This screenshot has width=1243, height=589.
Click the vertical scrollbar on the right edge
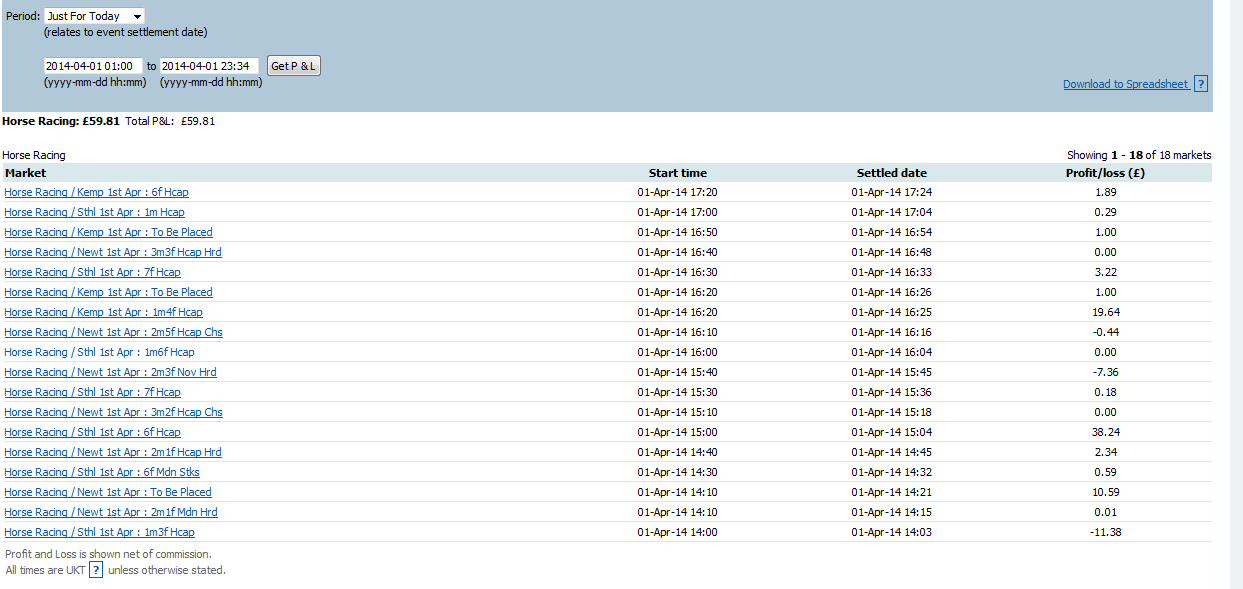pyautogui.click(x=1236, y=294)
